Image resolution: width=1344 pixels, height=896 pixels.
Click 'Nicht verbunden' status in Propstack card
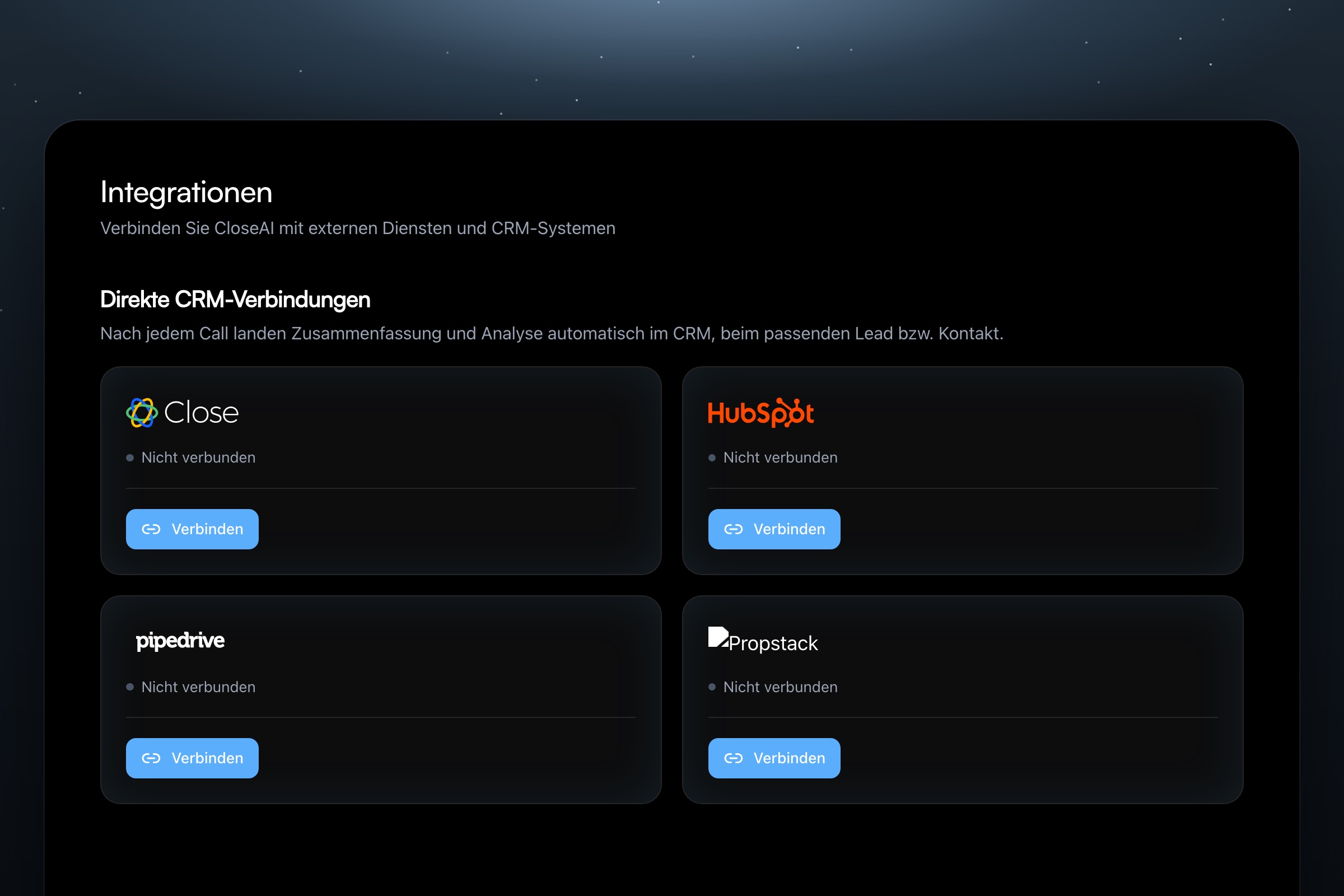click(x=773, y=687)
